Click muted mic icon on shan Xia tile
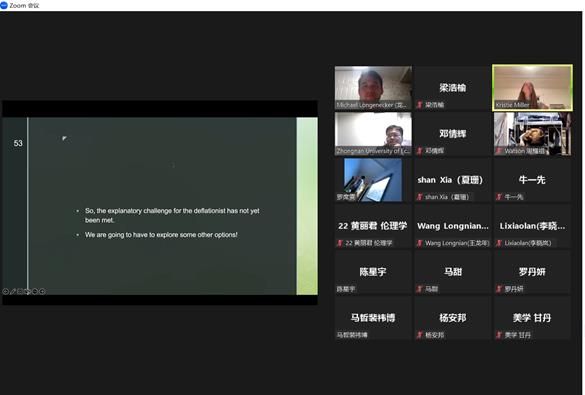 pyautogui.click(x=420, y=197)
